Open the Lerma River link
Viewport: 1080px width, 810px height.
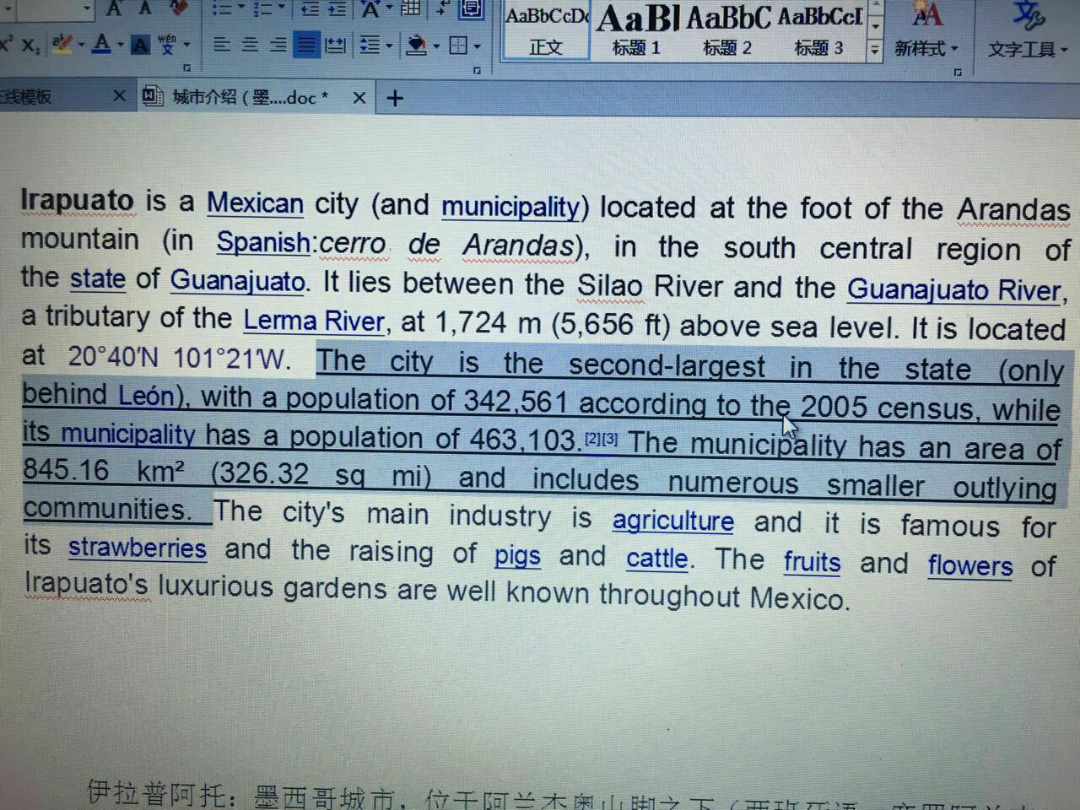click(314, 320)
